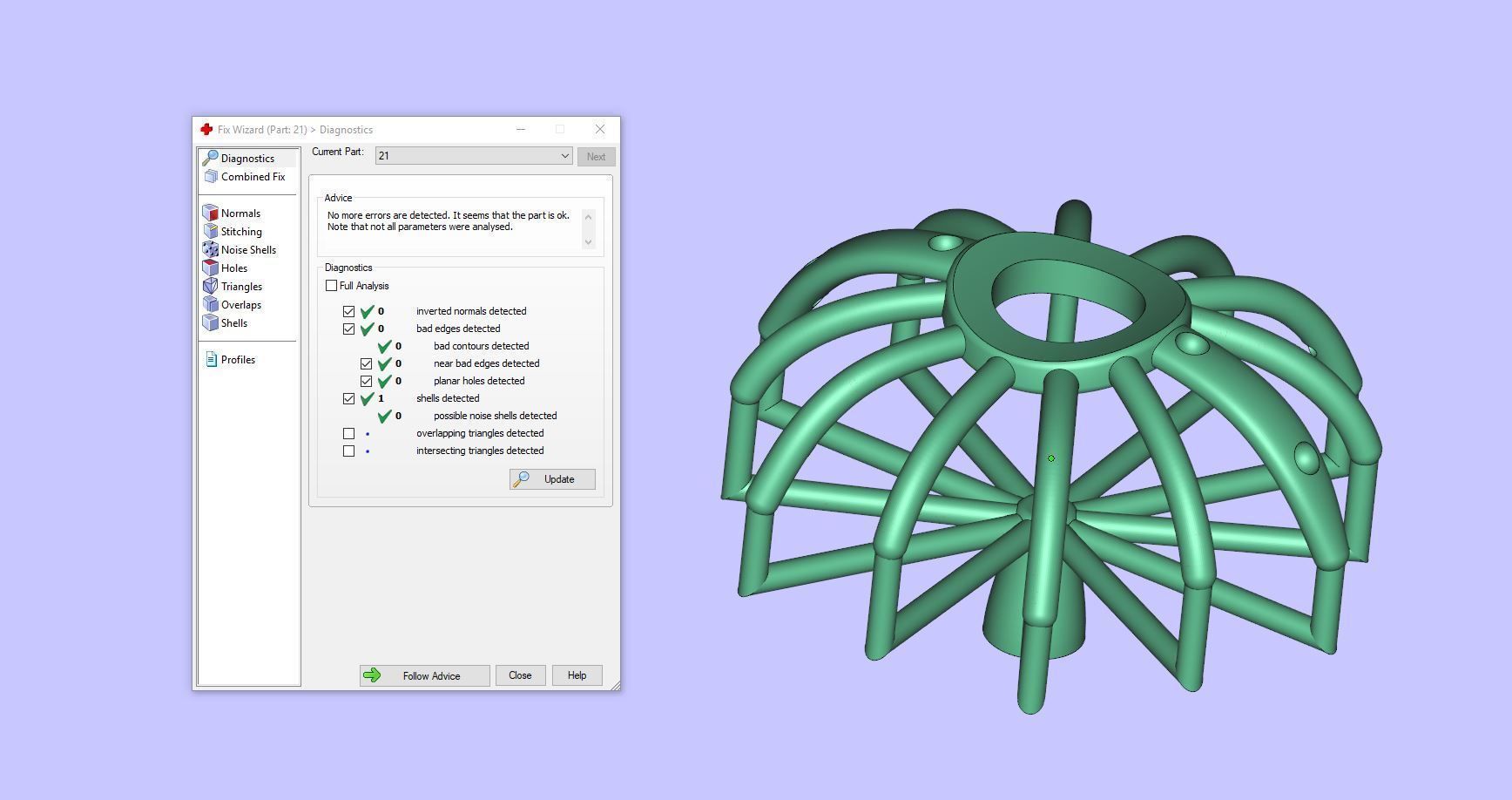Close the Fix Wizard window

(x=600, y=129)
